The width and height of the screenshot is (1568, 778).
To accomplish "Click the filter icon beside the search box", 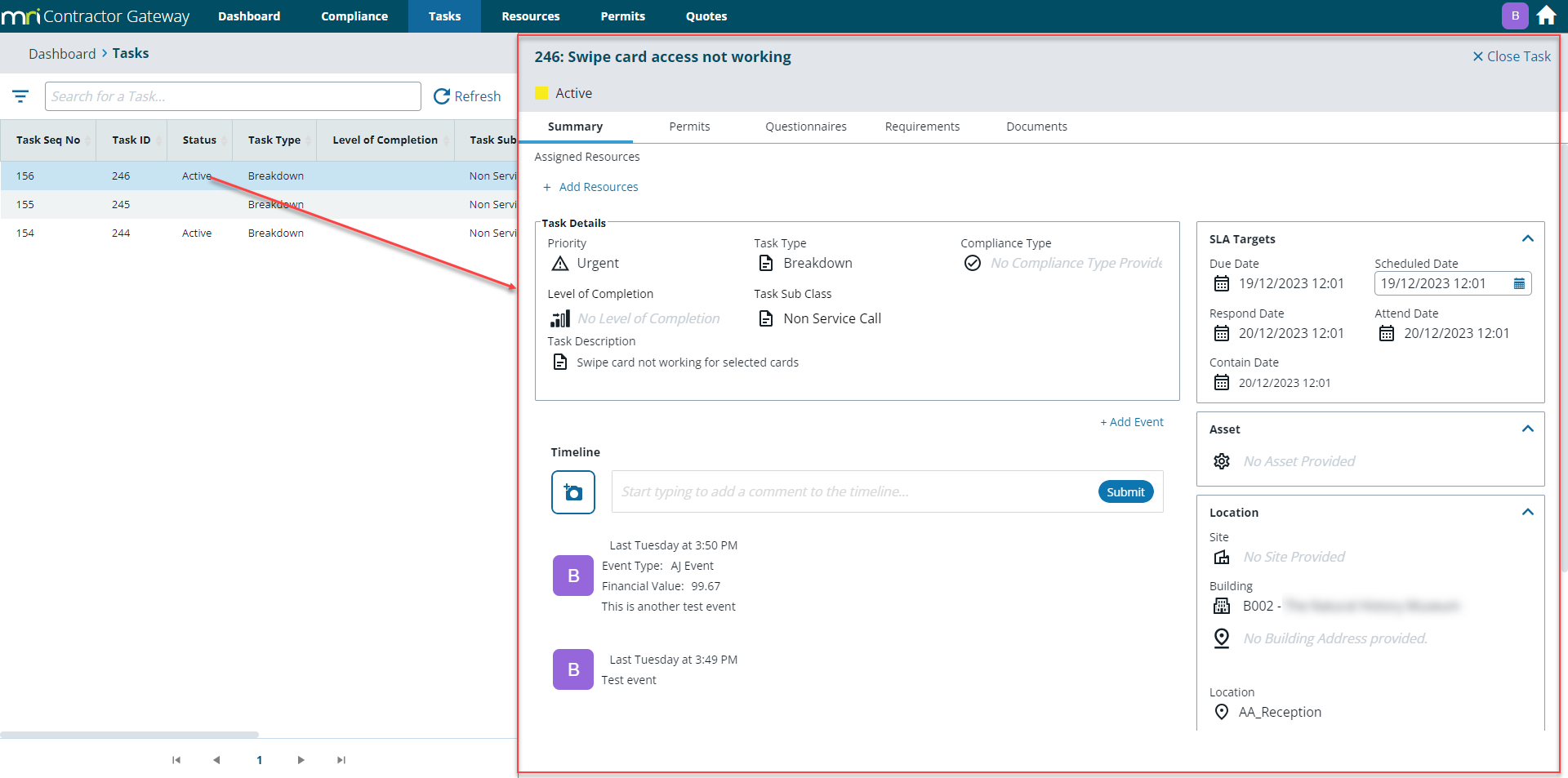I will [20, 96].
